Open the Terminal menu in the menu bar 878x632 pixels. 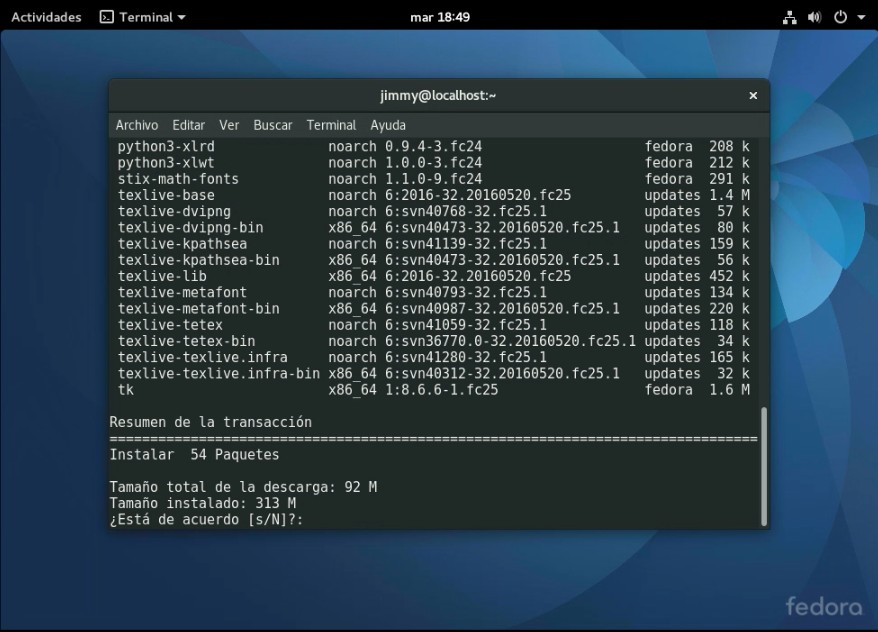331,125
